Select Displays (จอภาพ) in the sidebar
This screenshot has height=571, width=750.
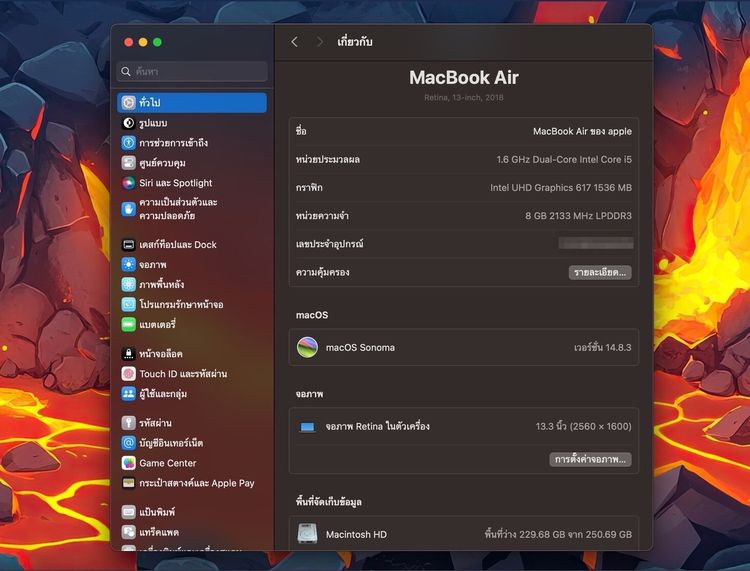(x=152, y=265)
